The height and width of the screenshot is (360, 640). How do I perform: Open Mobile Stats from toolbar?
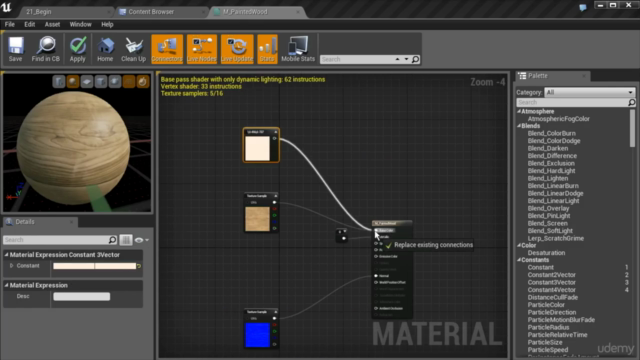tap(298, 49)
